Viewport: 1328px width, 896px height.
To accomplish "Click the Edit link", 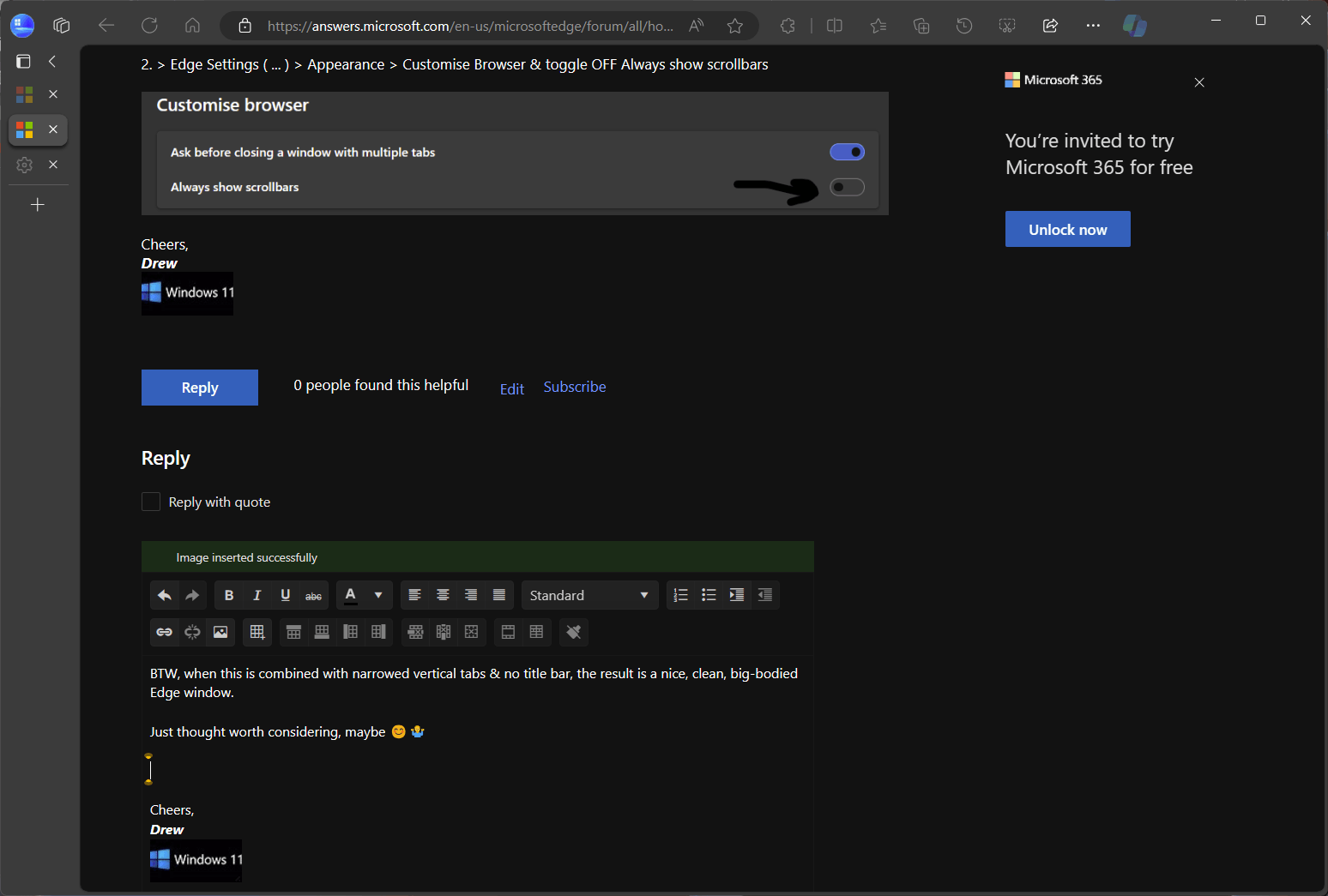I will 512,388.
